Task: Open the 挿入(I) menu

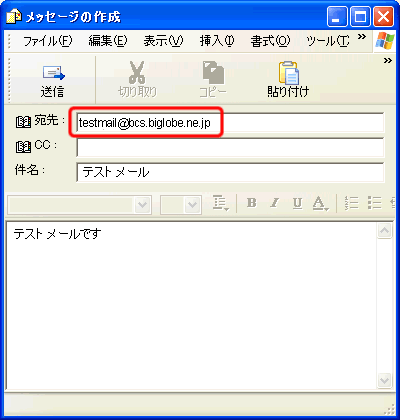Action: pyautogui.click(x=217, y=41)
